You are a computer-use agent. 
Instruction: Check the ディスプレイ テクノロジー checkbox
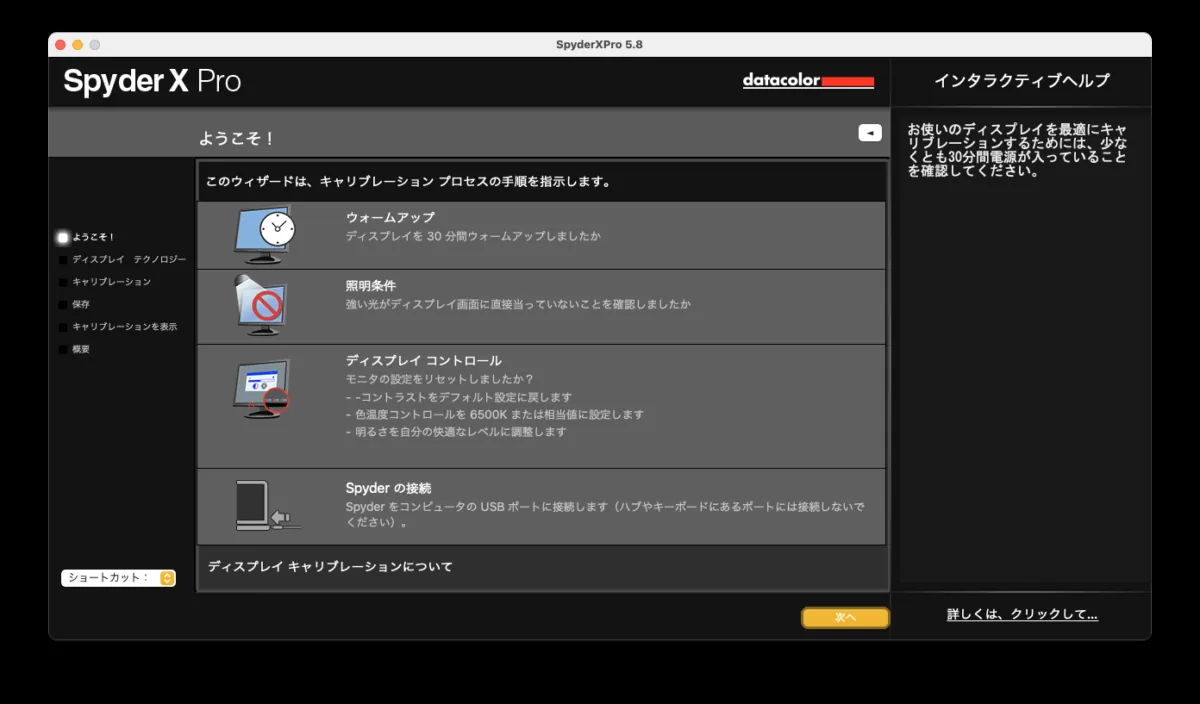pos(61,259)
